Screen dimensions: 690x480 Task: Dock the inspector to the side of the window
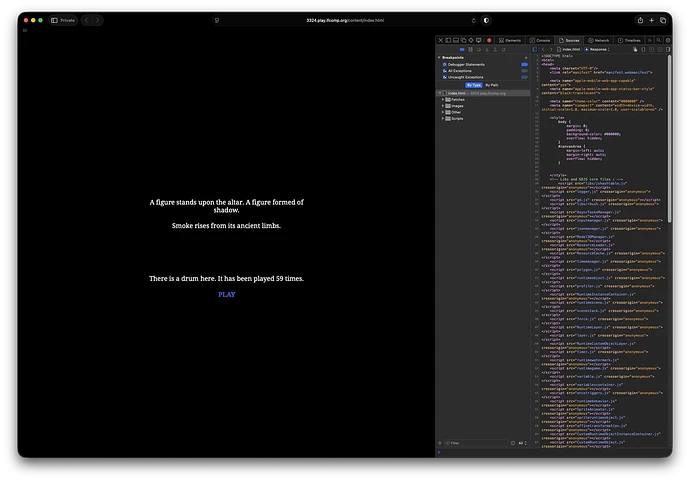448,40
